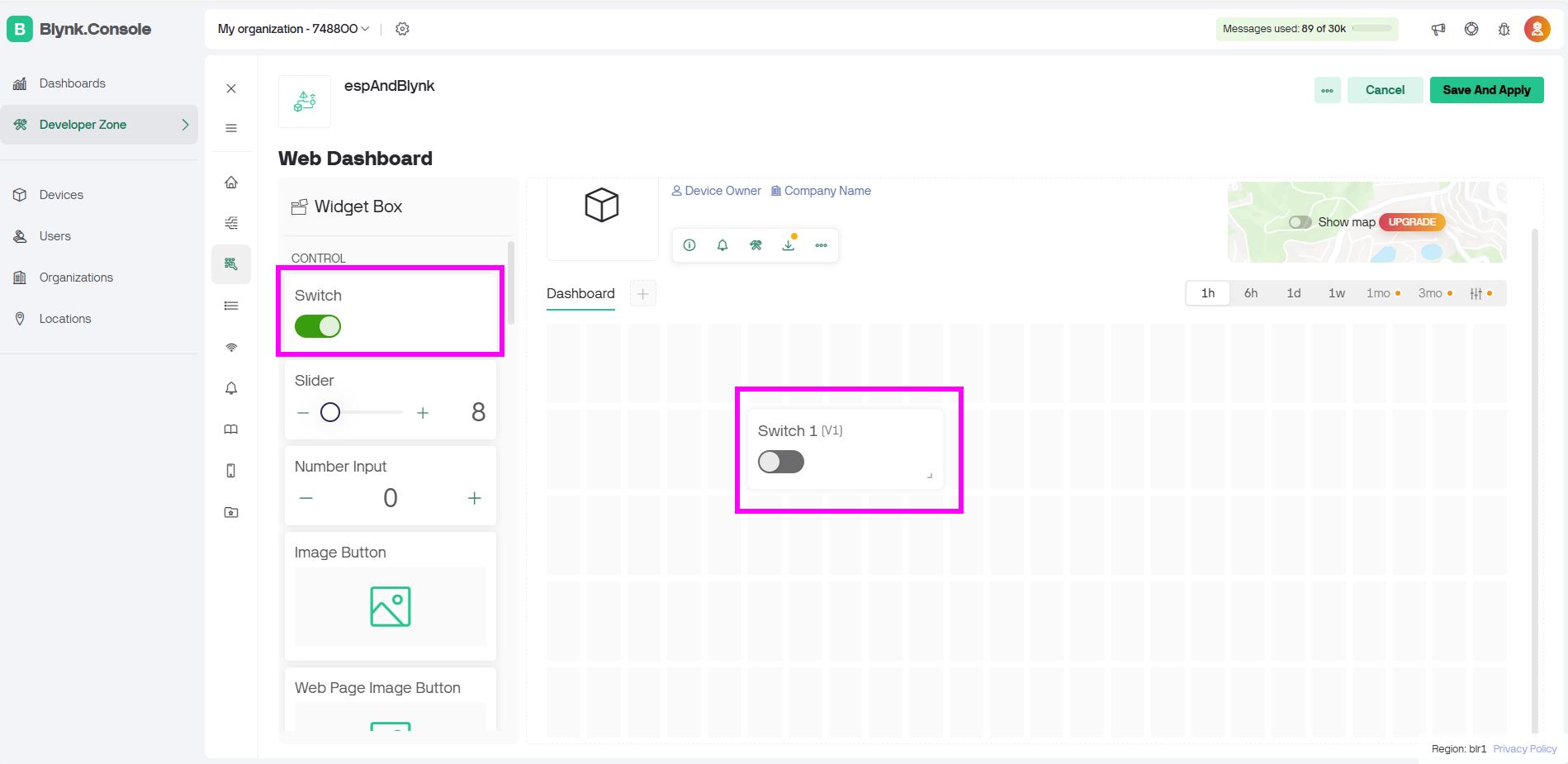The width and height of the screenshot is (1568, 764).
Task: Click the Cancel button
Action: 1385,90
